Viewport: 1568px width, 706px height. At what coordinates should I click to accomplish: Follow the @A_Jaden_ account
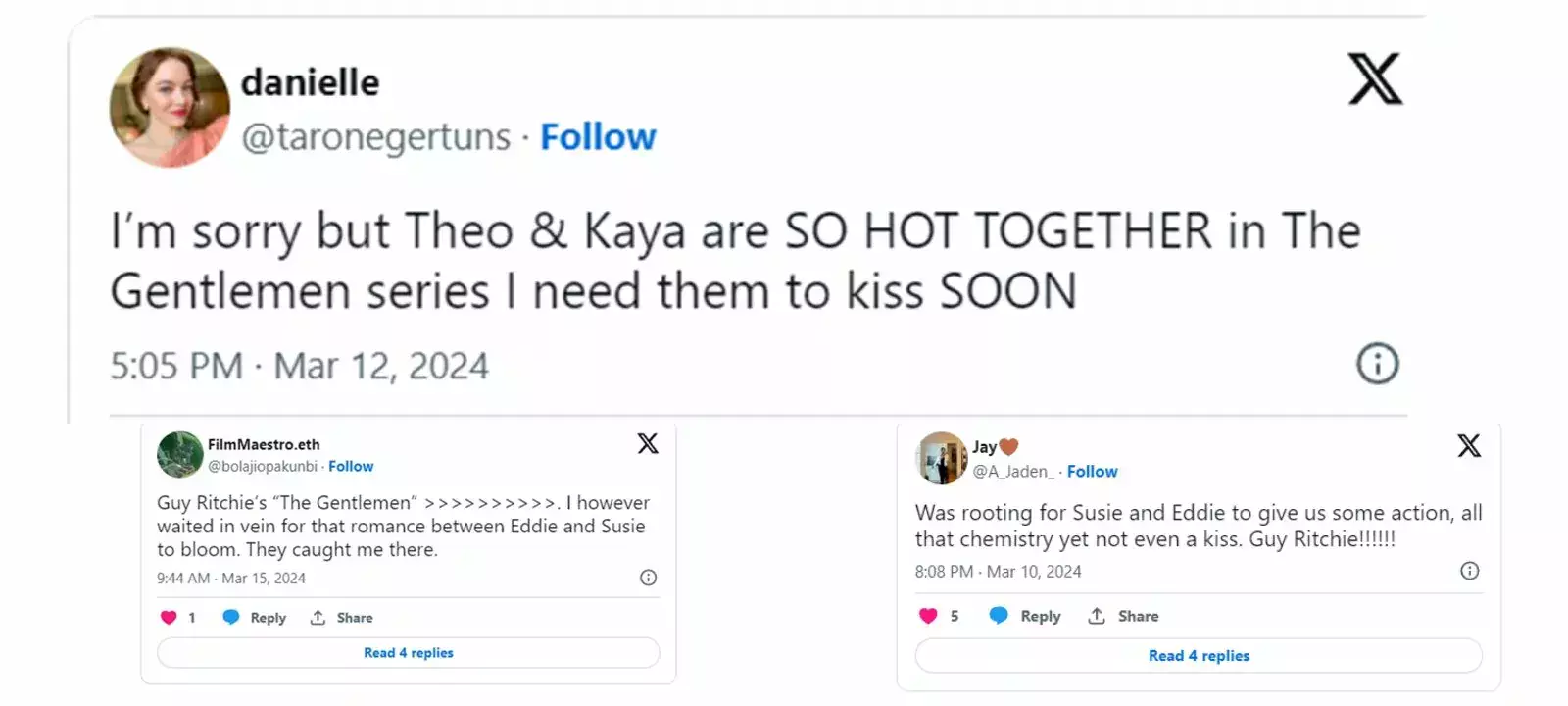tap(1092, 472)
